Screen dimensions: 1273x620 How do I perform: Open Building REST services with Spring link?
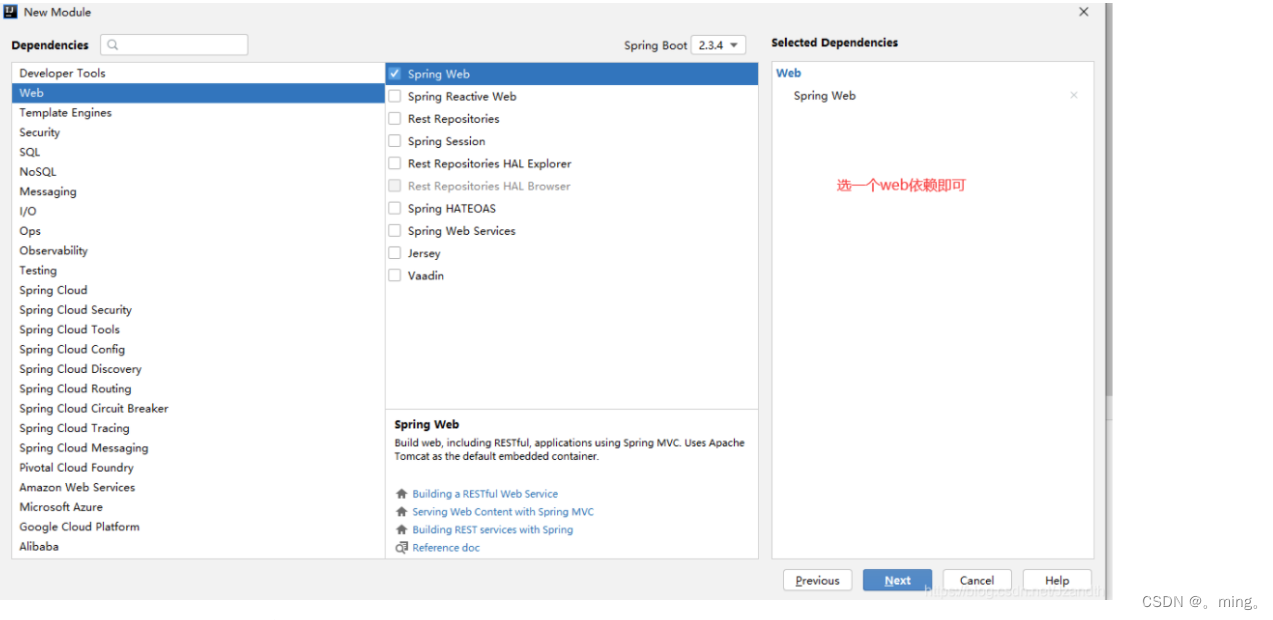[493, 530]
